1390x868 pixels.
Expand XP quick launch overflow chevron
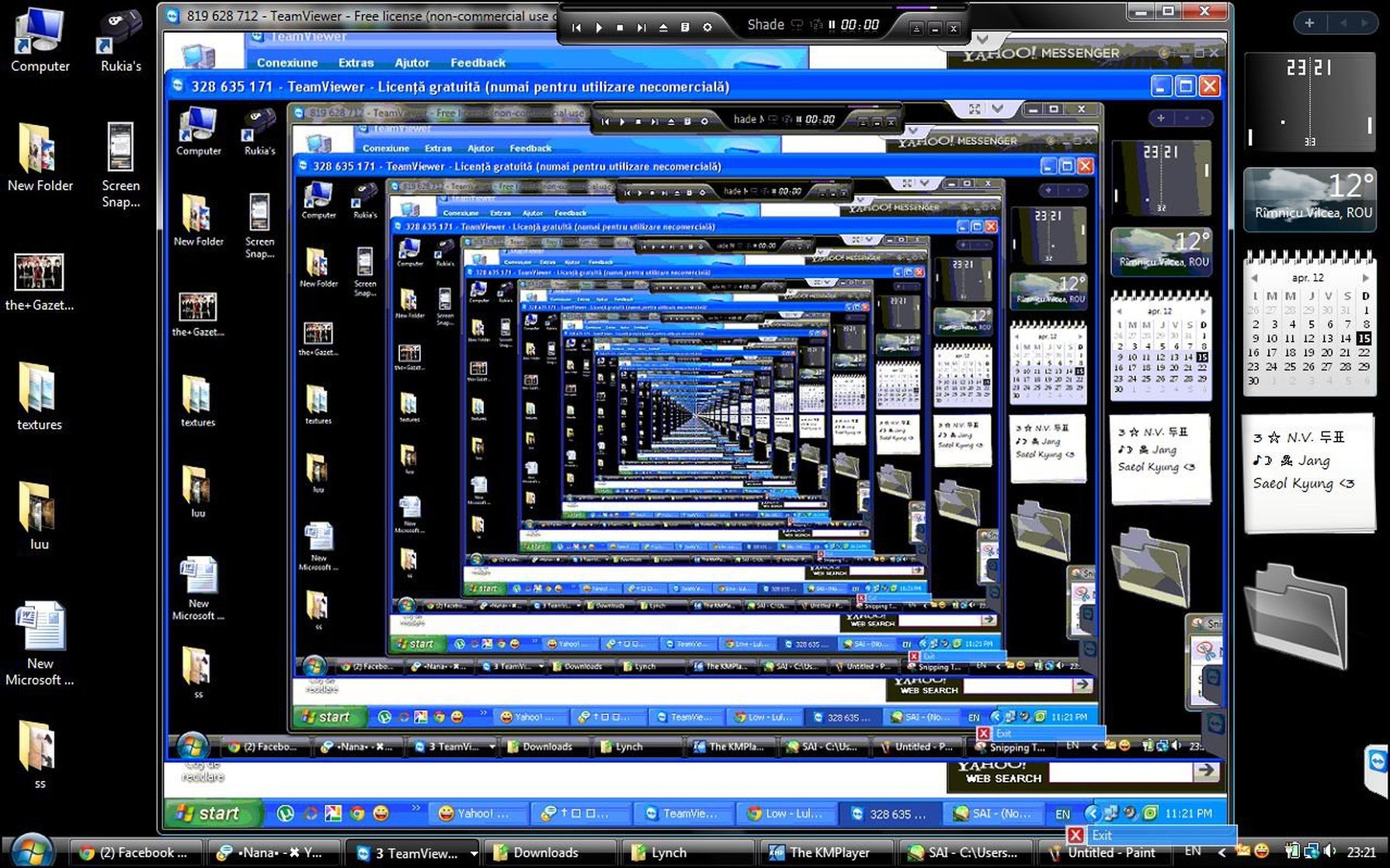click(x=415, y=808)
